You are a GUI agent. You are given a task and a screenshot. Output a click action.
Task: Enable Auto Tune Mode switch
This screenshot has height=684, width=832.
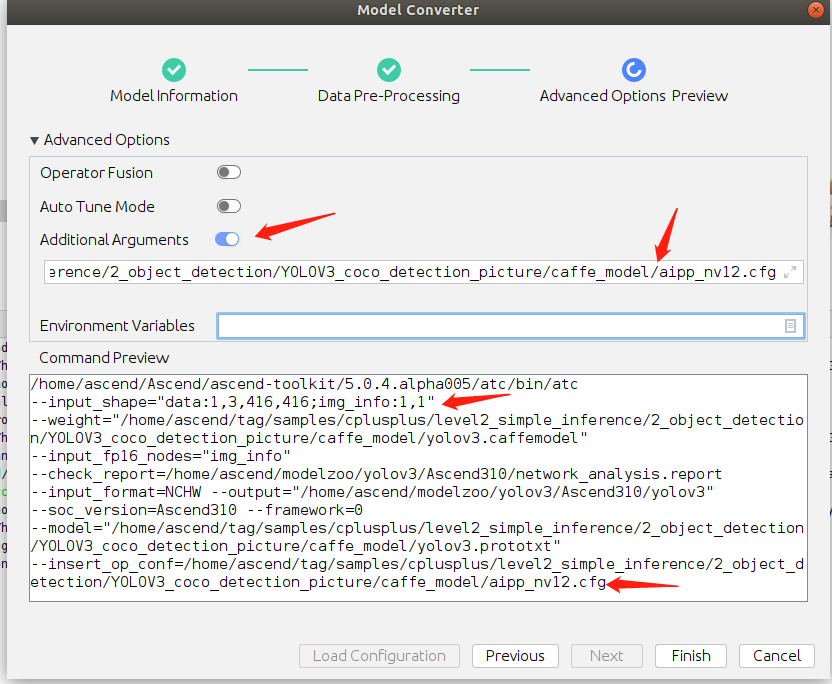click(229, 206)
